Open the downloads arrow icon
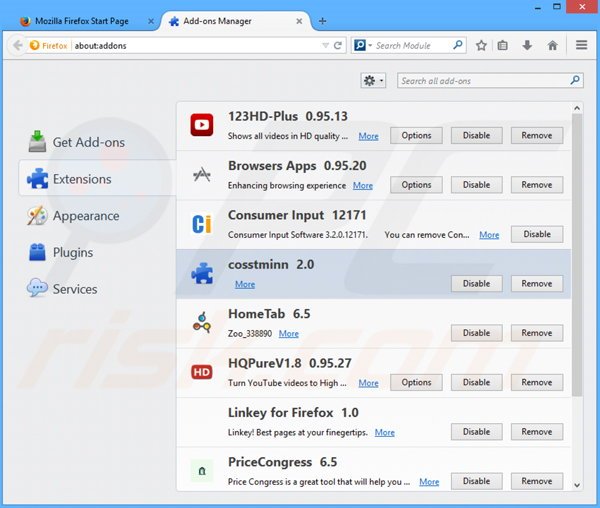Screen dimensions: 600x508 527,46
